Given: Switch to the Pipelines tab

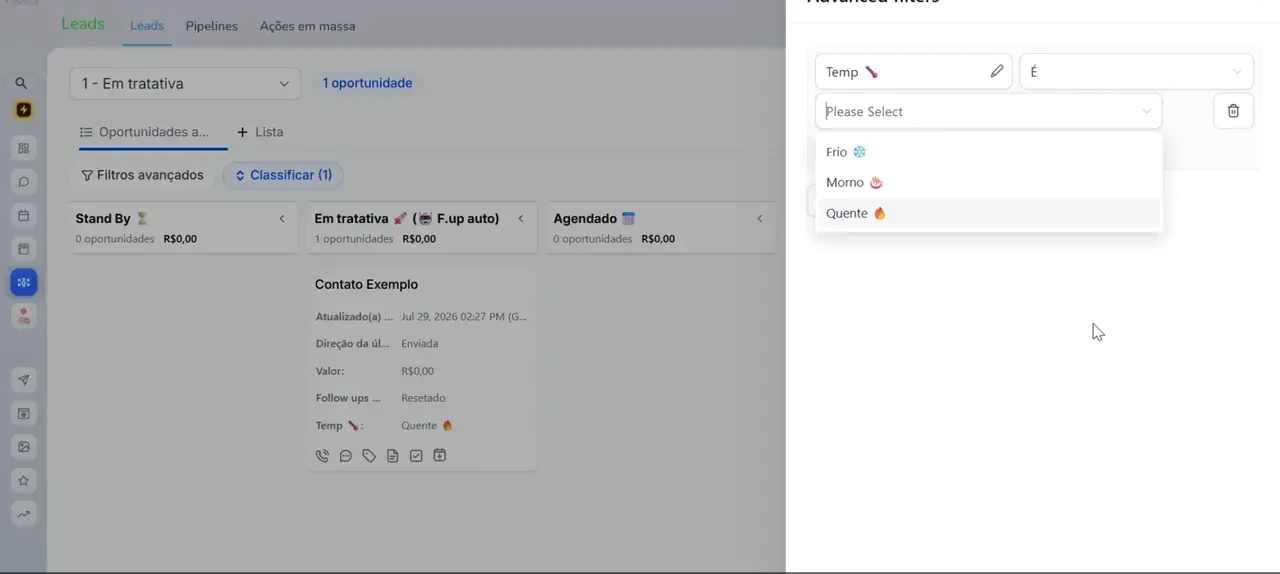Looking at the screenshot, I should coord(212,26).
